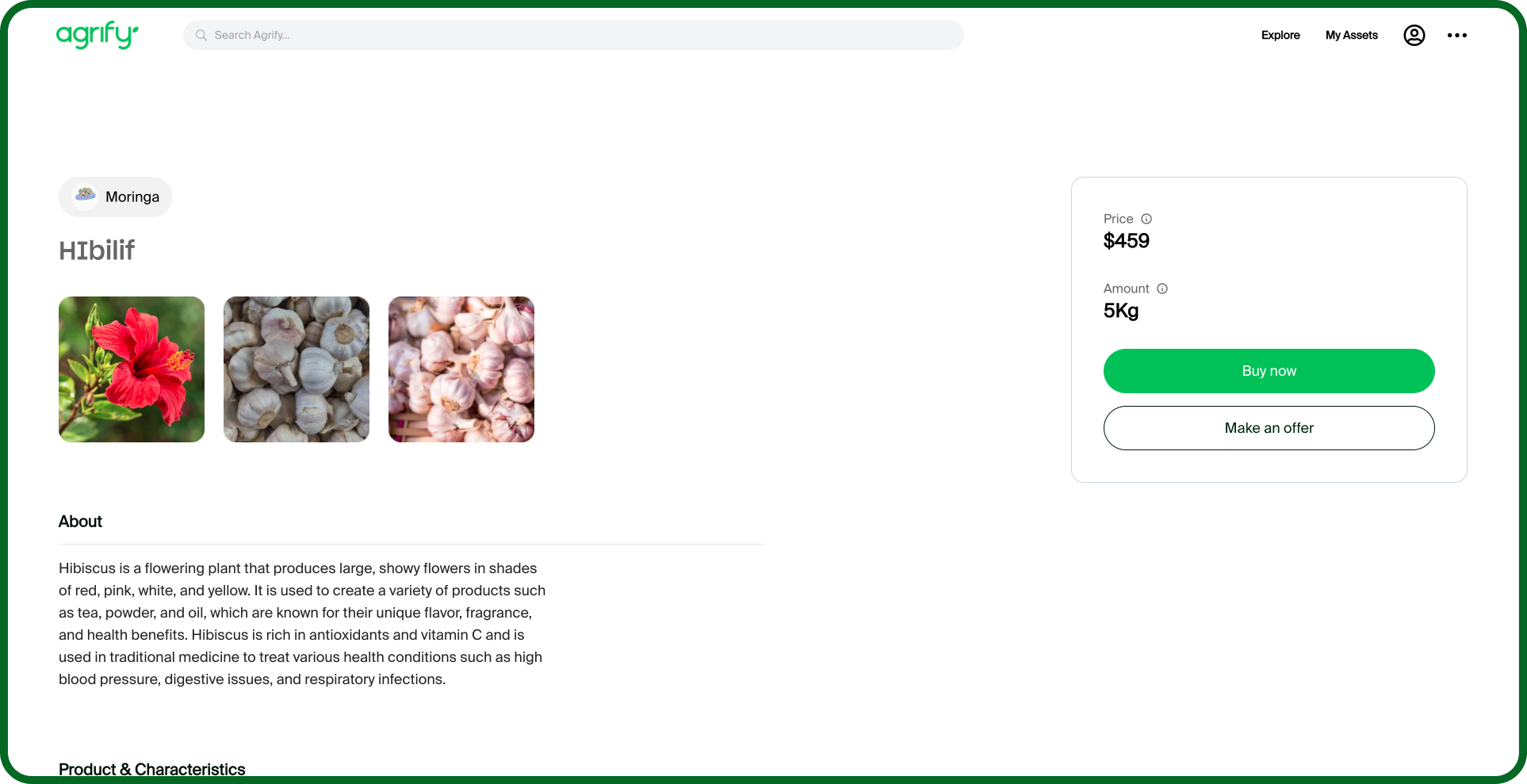Click the HIbilif product title

tap(97, 250)
